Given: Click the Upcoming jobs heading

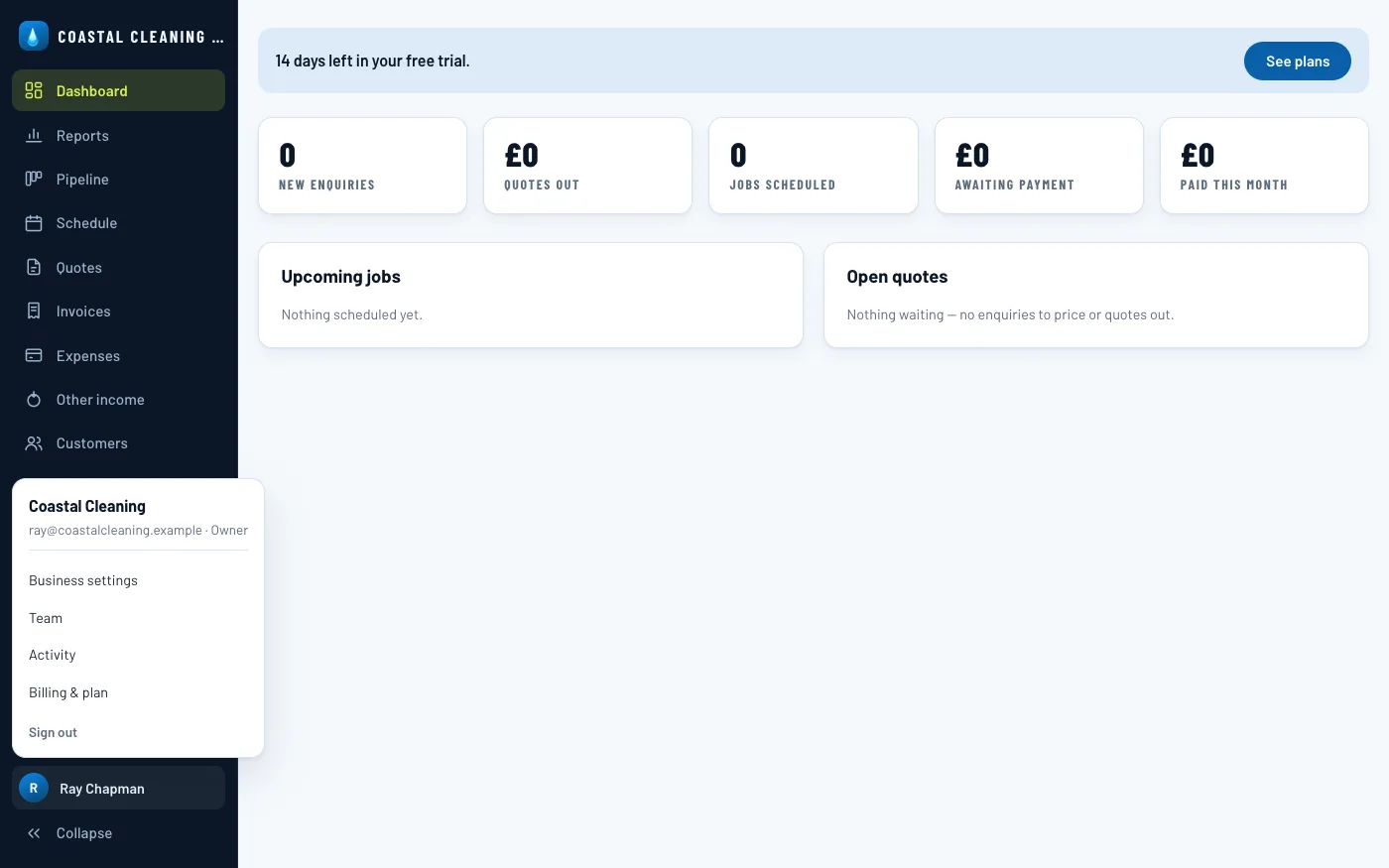Looking at the screenshot, I should [x=340, y=277].
